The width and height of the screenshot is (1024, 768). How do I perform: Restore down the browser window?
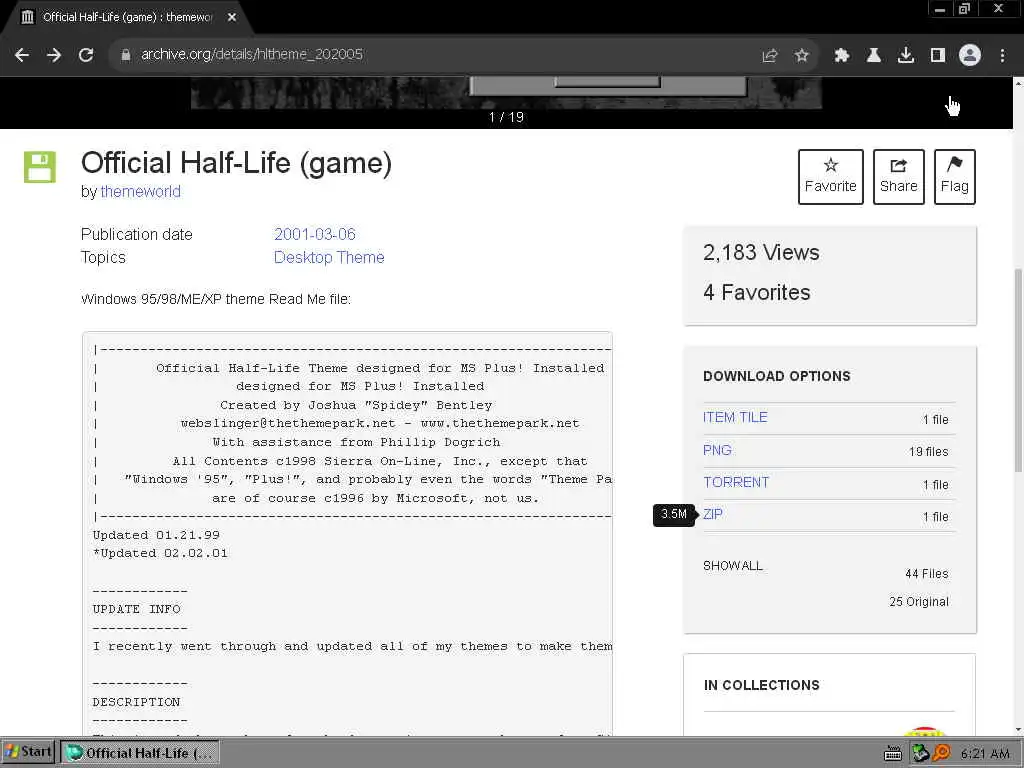pyautogui.click(x=965, y=9)
